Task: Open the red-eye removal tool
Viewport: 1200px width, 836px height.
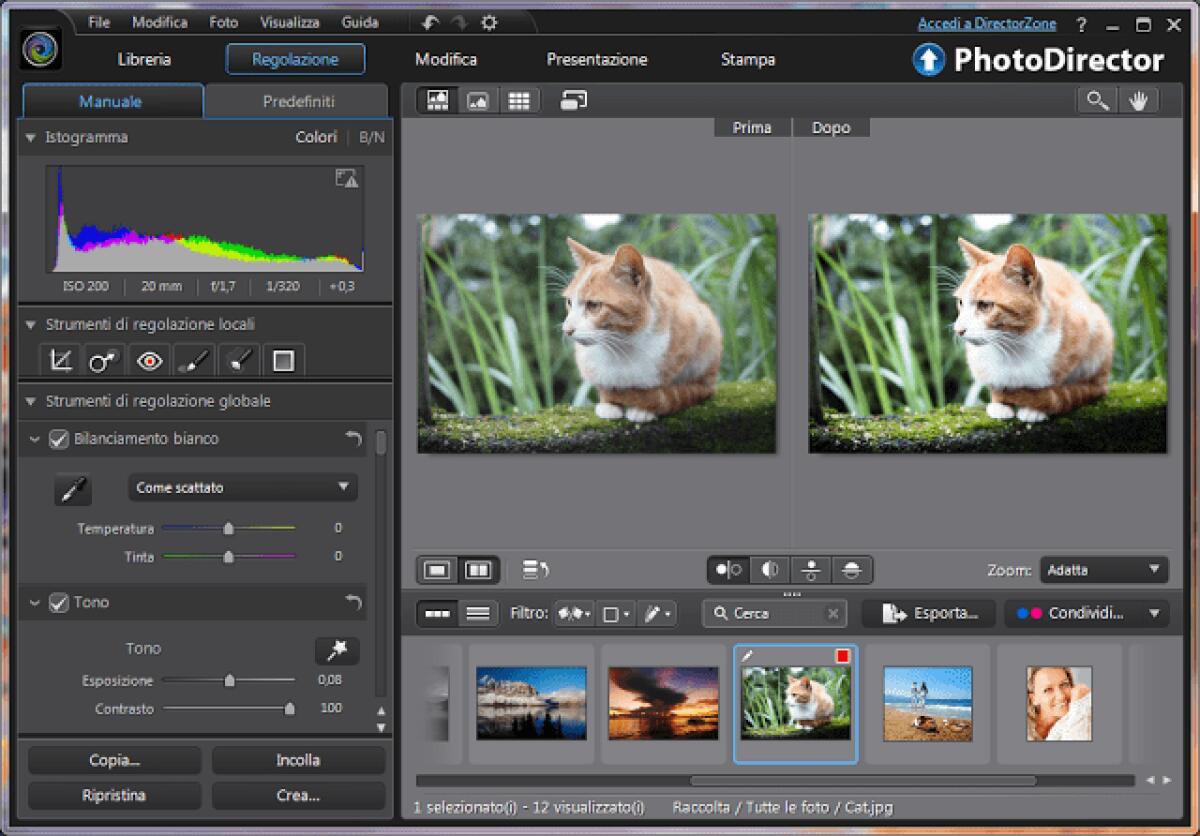Action: (x=148, y=360)
